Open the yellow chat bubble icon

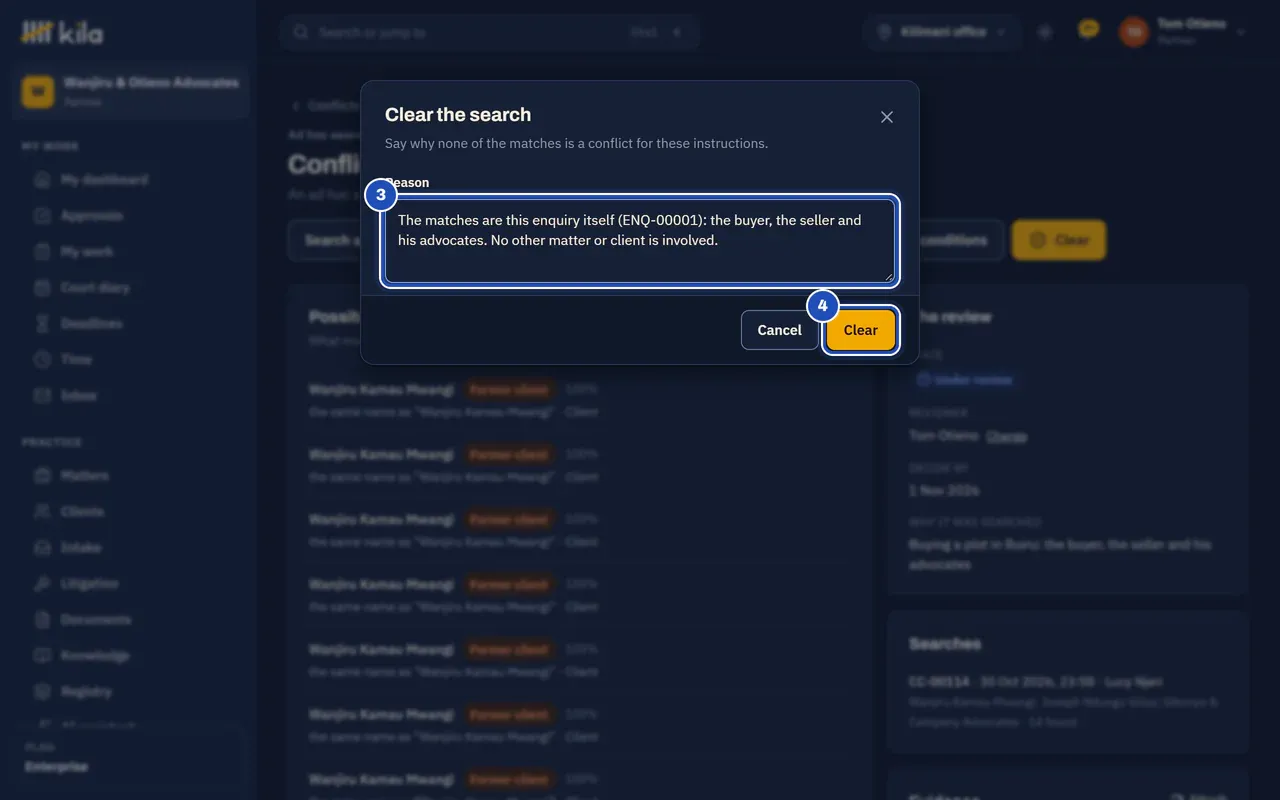tap(1089, 31)
